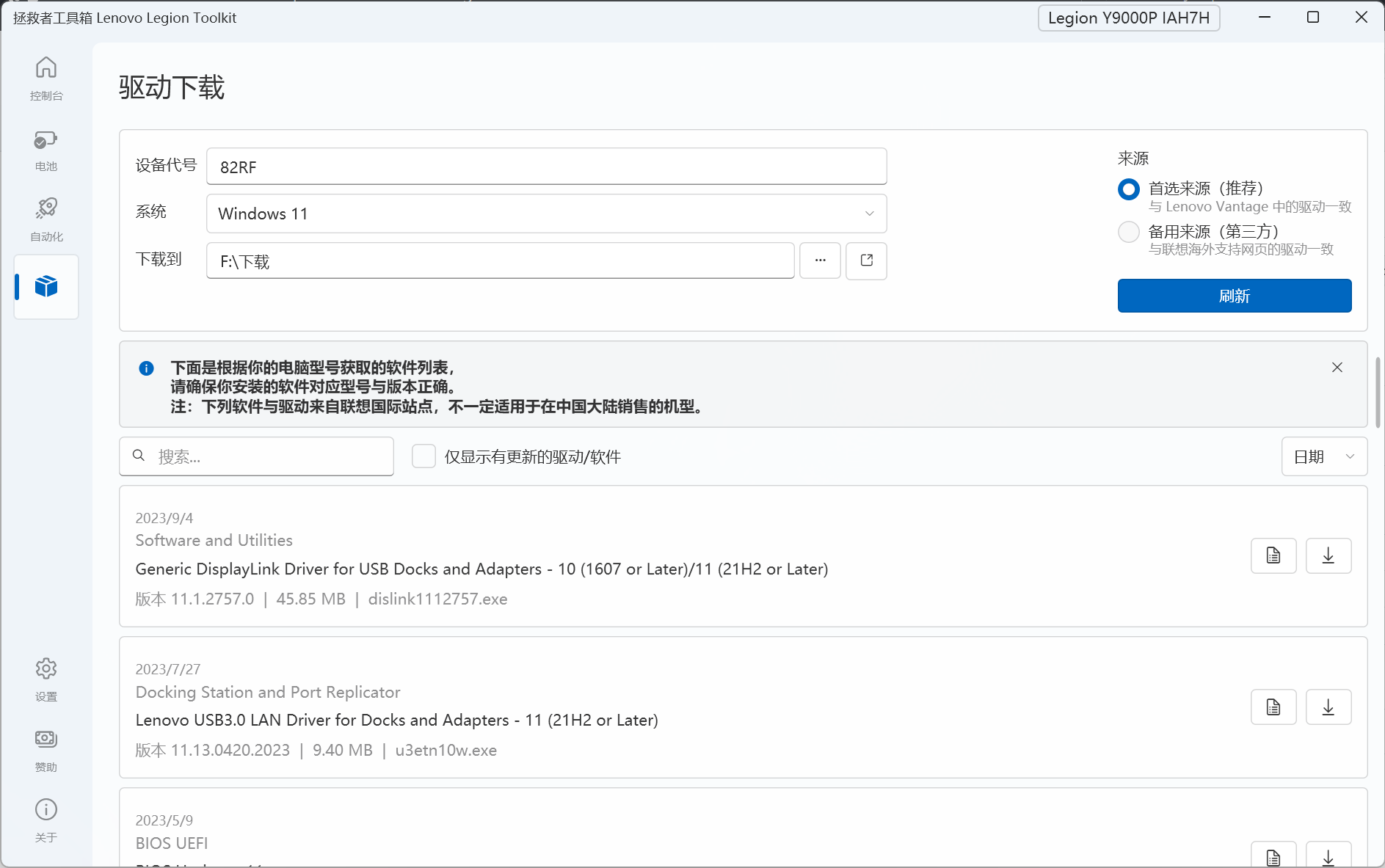1385x868 pixels.
Task: Click the vertical scrollbar of driver list
Action: 1378,393
